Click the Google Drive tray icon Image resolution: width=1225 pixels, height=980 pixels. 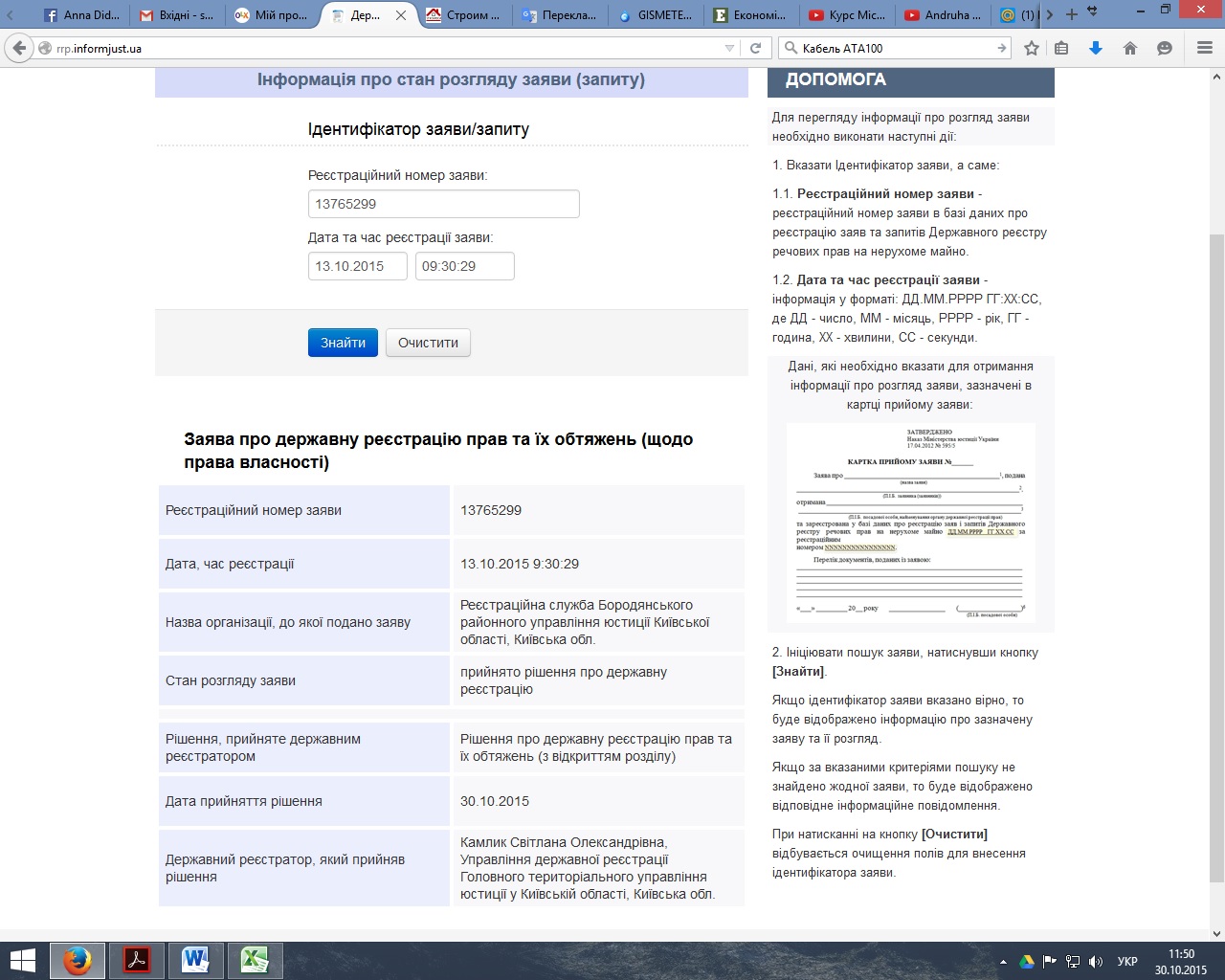pos(1027,962)
